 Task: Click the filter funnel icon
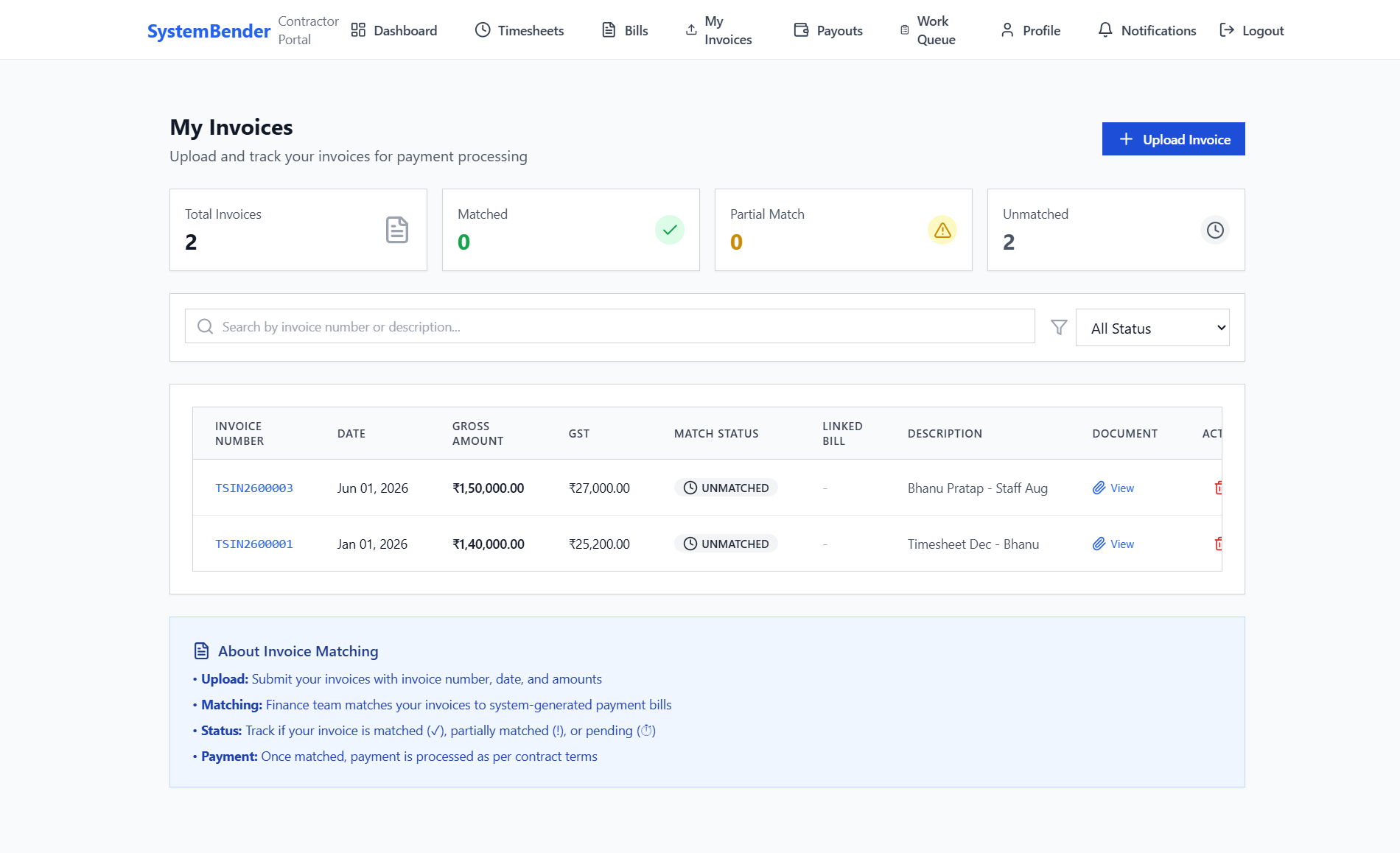point(1059,327)
